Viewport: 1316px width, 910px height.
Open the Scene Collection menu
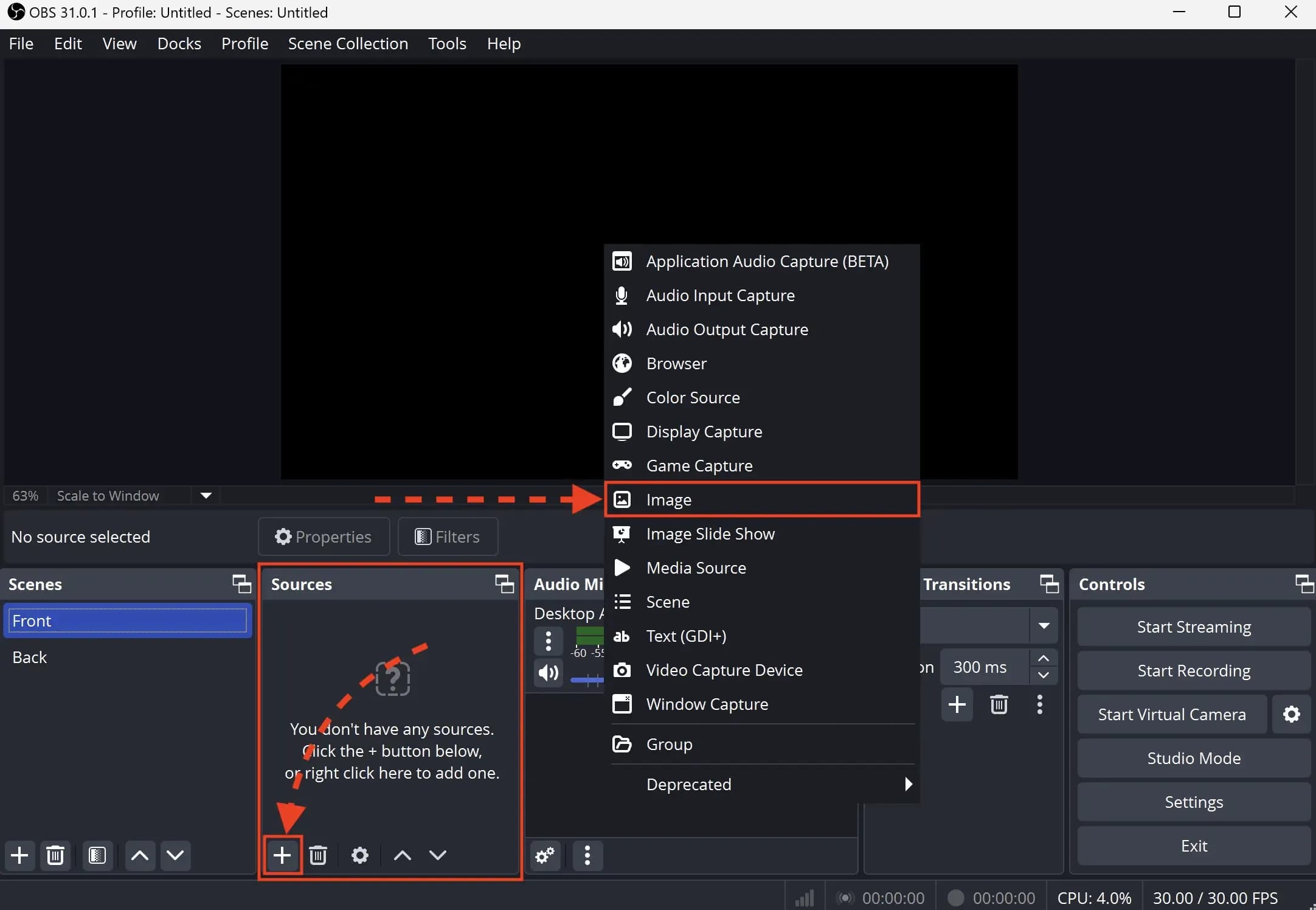point(348,43)
